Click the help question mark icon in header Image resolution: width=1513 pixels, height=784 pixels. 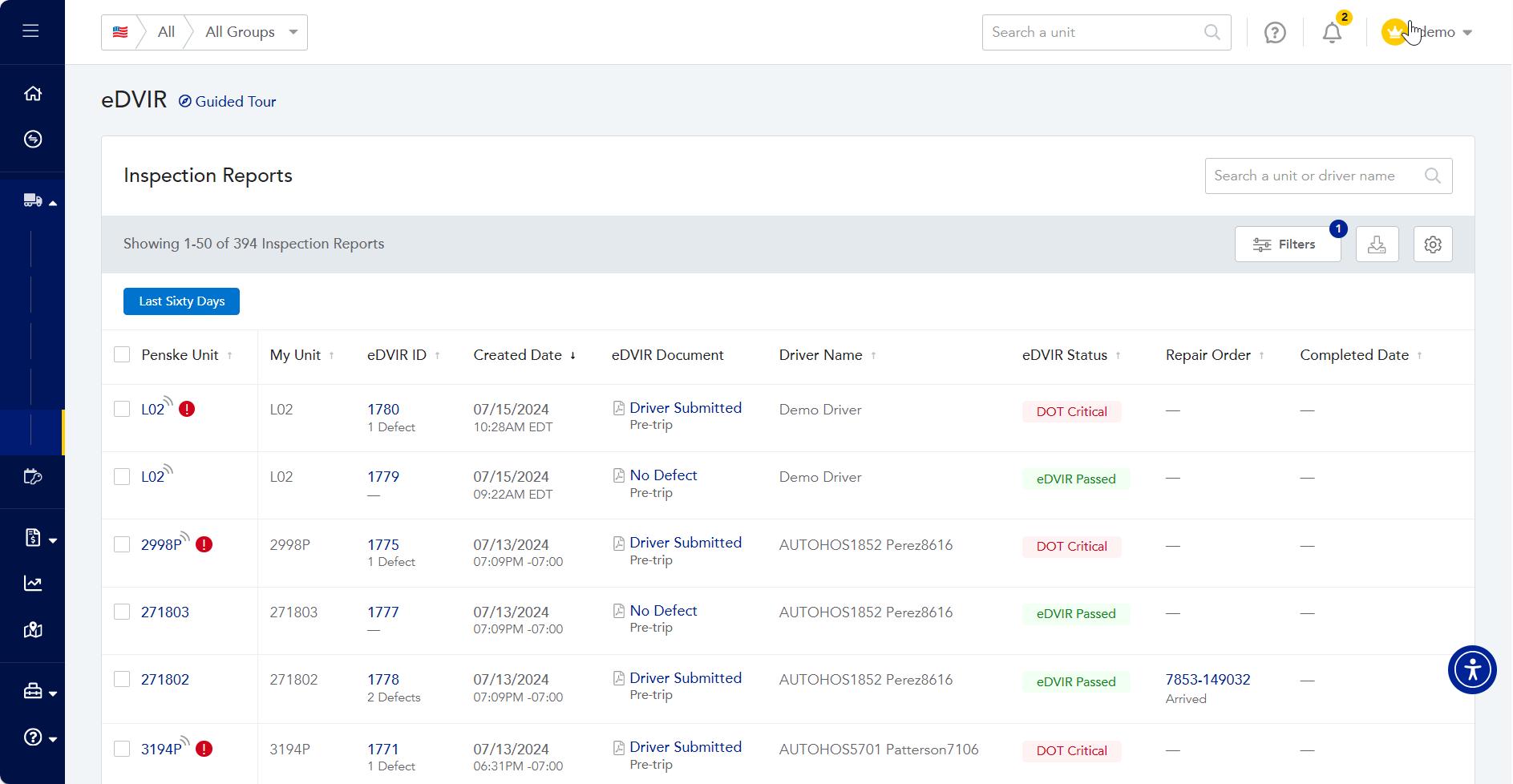[x=1275, y=33]
